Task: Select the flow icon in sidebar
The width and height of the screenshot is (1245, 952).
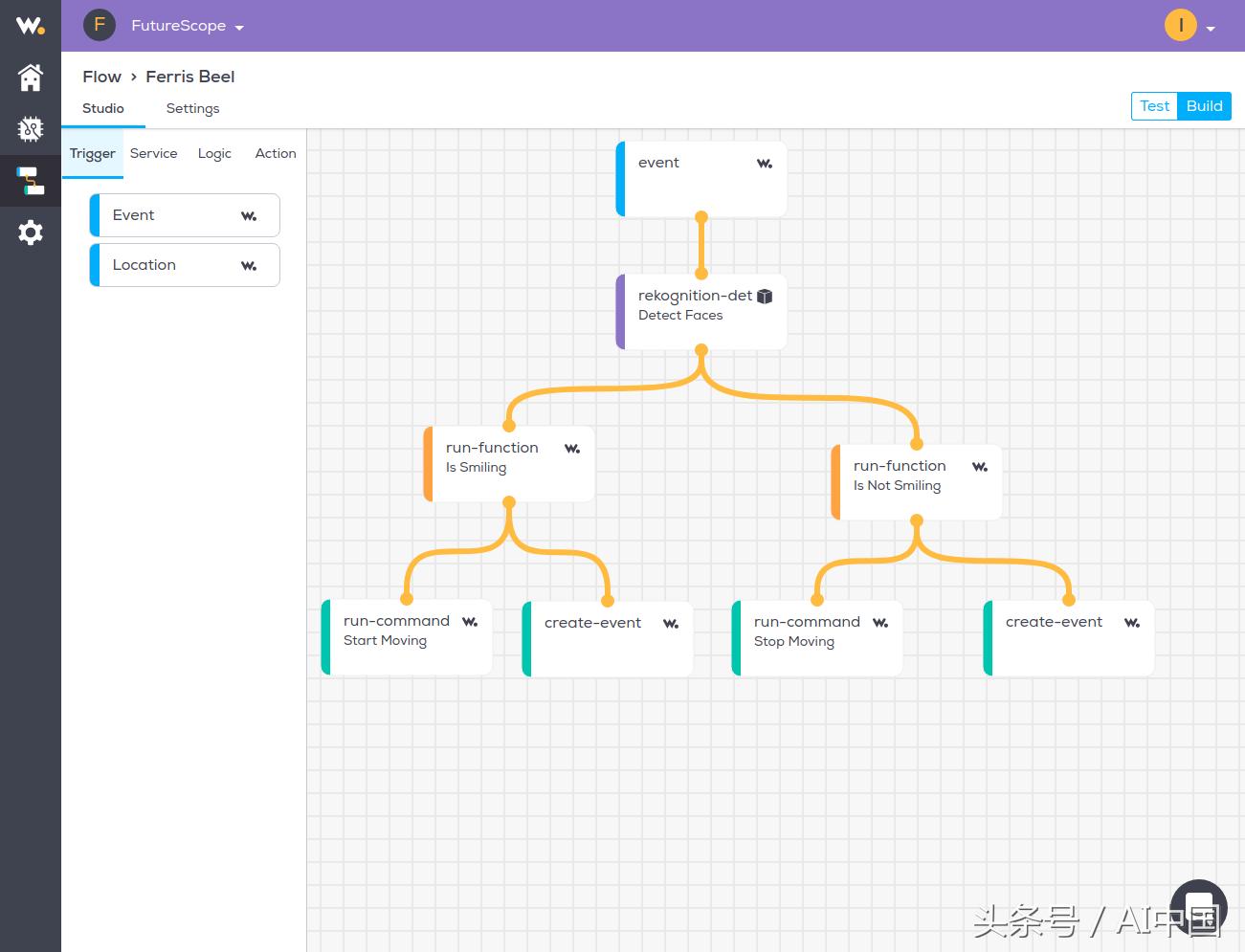Action: click(x=31, y=180)
